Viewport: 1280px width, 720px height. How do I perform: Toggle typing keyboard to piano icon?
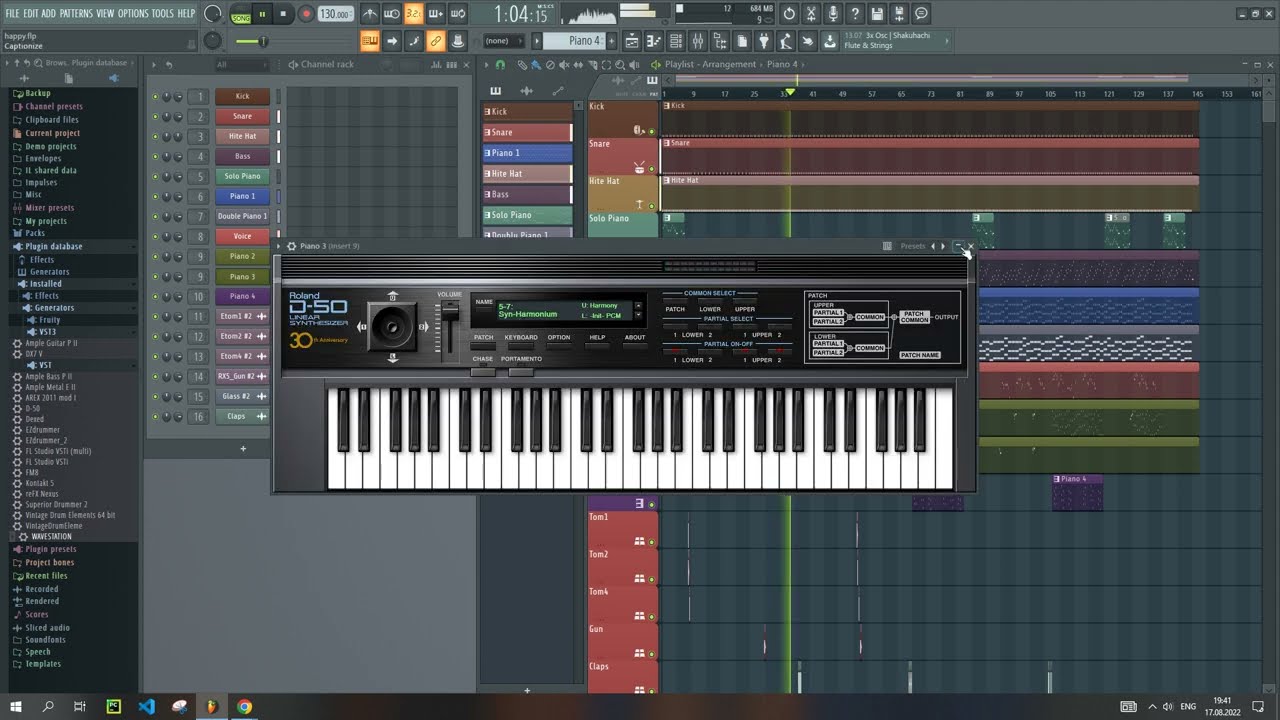point(370,41)
